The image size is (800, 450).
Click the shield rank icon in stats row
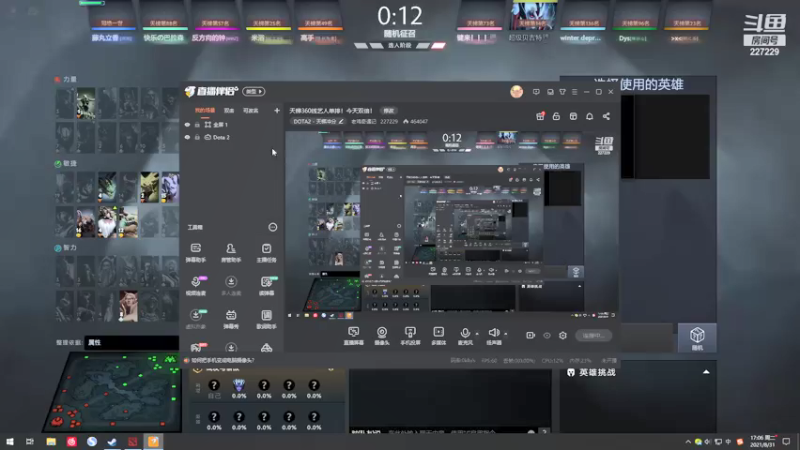pos(239,385)
